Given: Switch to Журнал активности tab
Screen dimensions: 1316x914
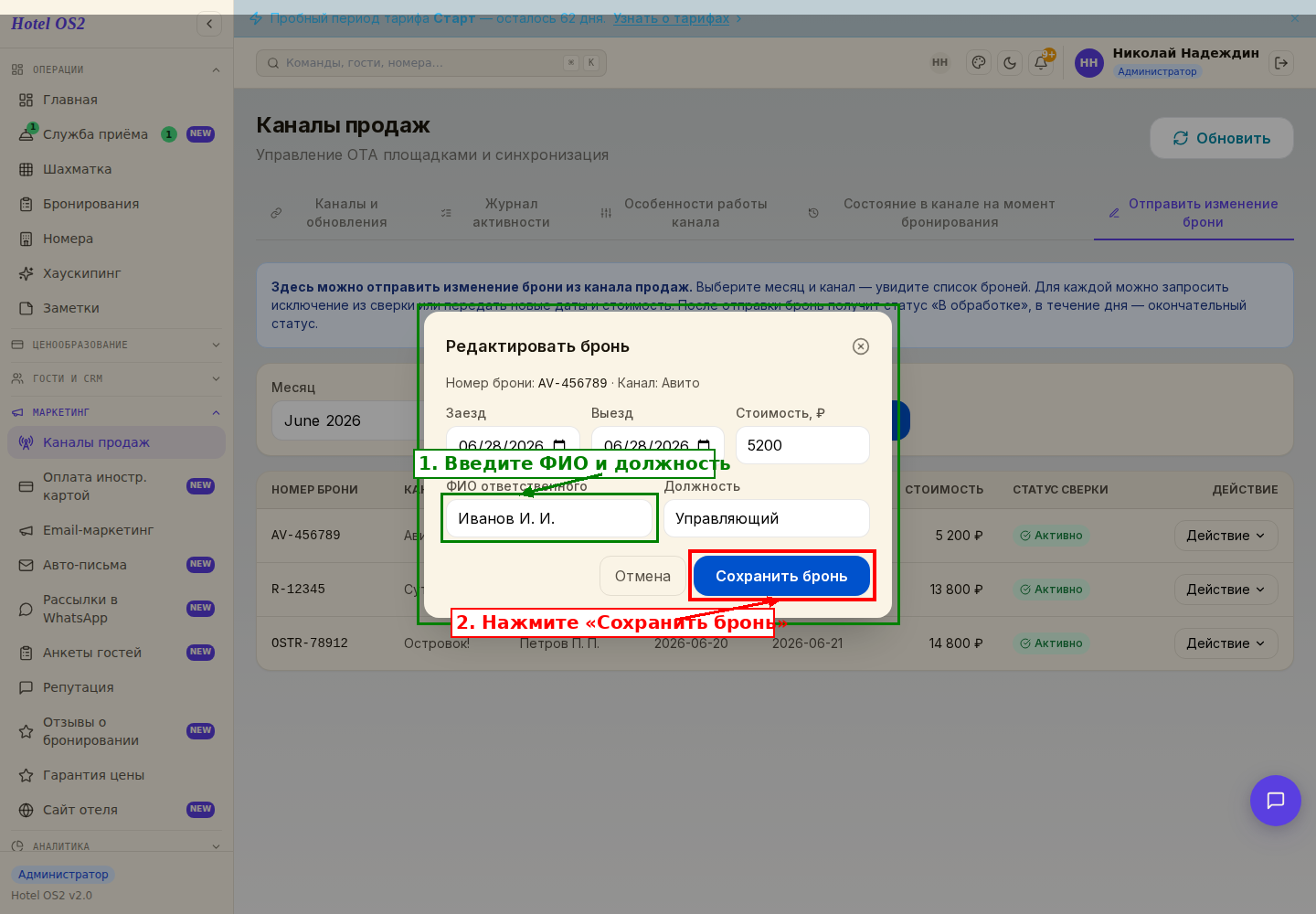Looking at the screenshot, I should 511,213.
